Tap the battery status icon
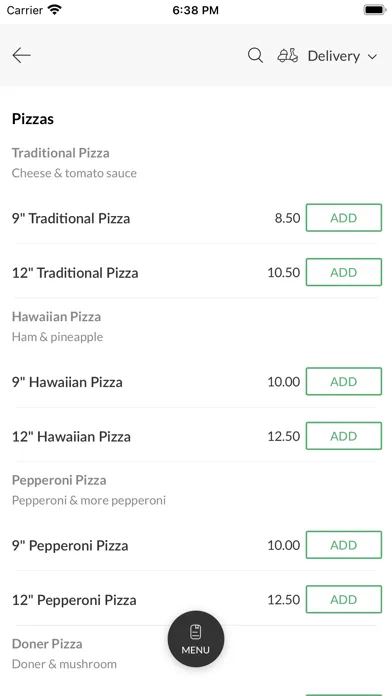Image resolution: width=392 pixels, height=696 pixels. pyautogui.click(x=375, y=10)
